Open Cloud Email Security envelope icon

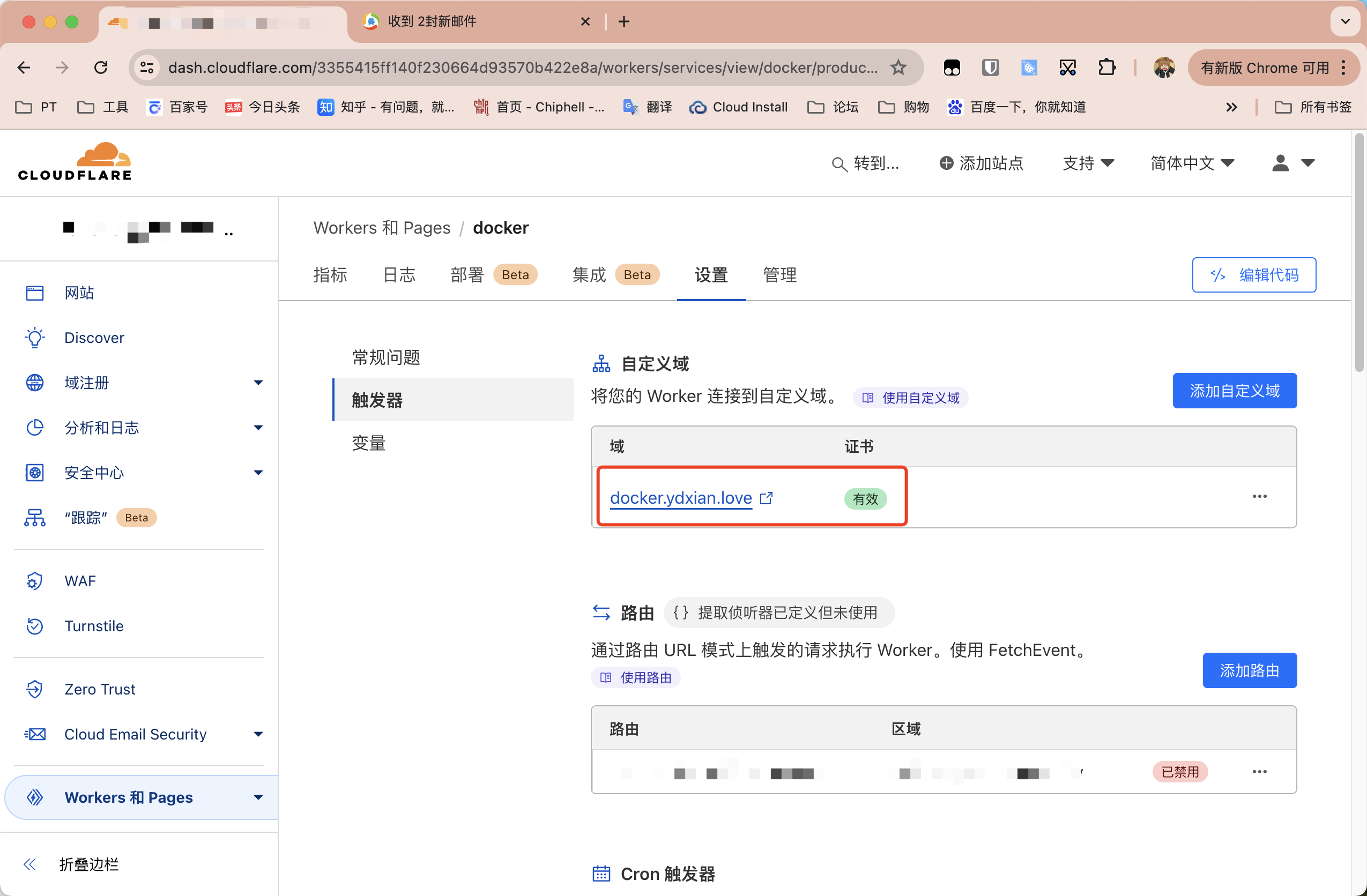tap(34, 734)
